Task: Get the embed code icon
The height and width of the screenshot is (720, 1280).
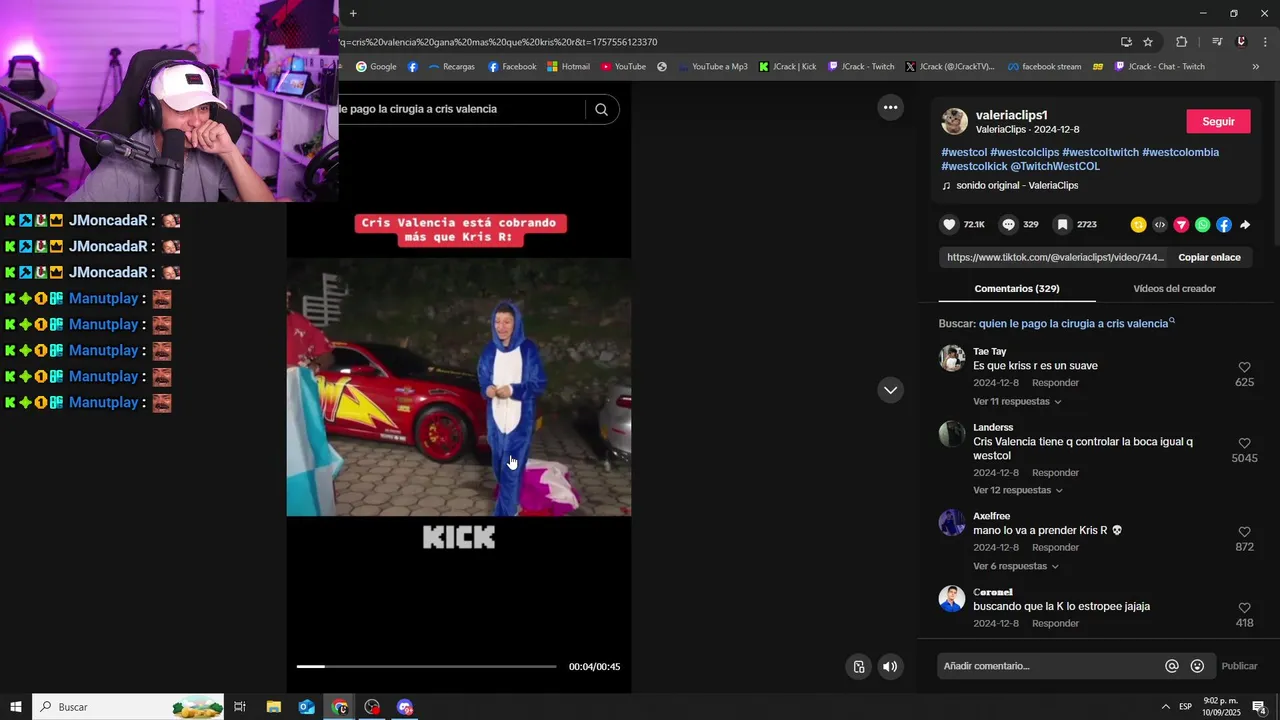Action: point(1160,225)
